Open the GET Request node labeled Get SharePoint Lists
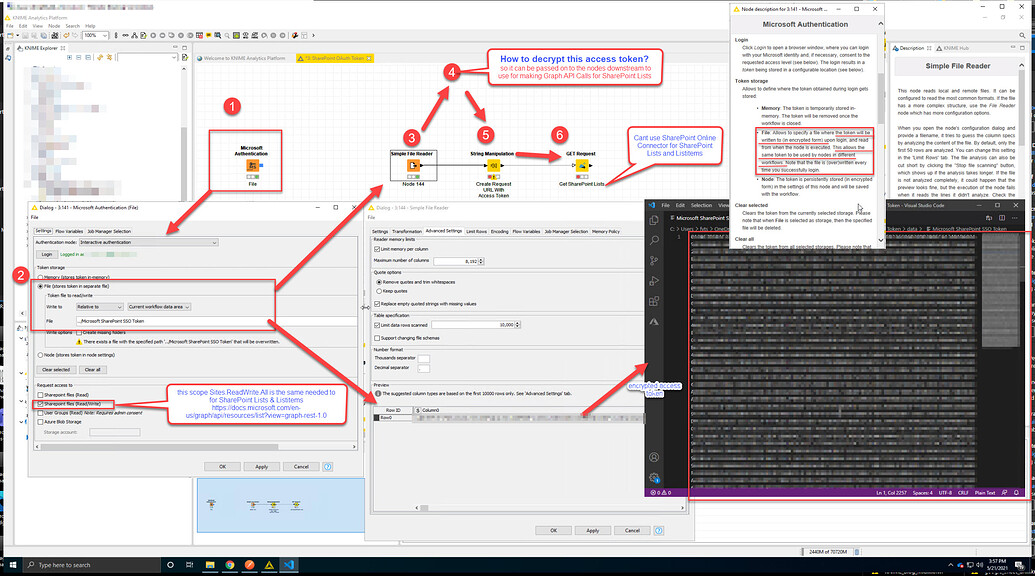Screen dimensions: 1035x576 pos(583,163)
